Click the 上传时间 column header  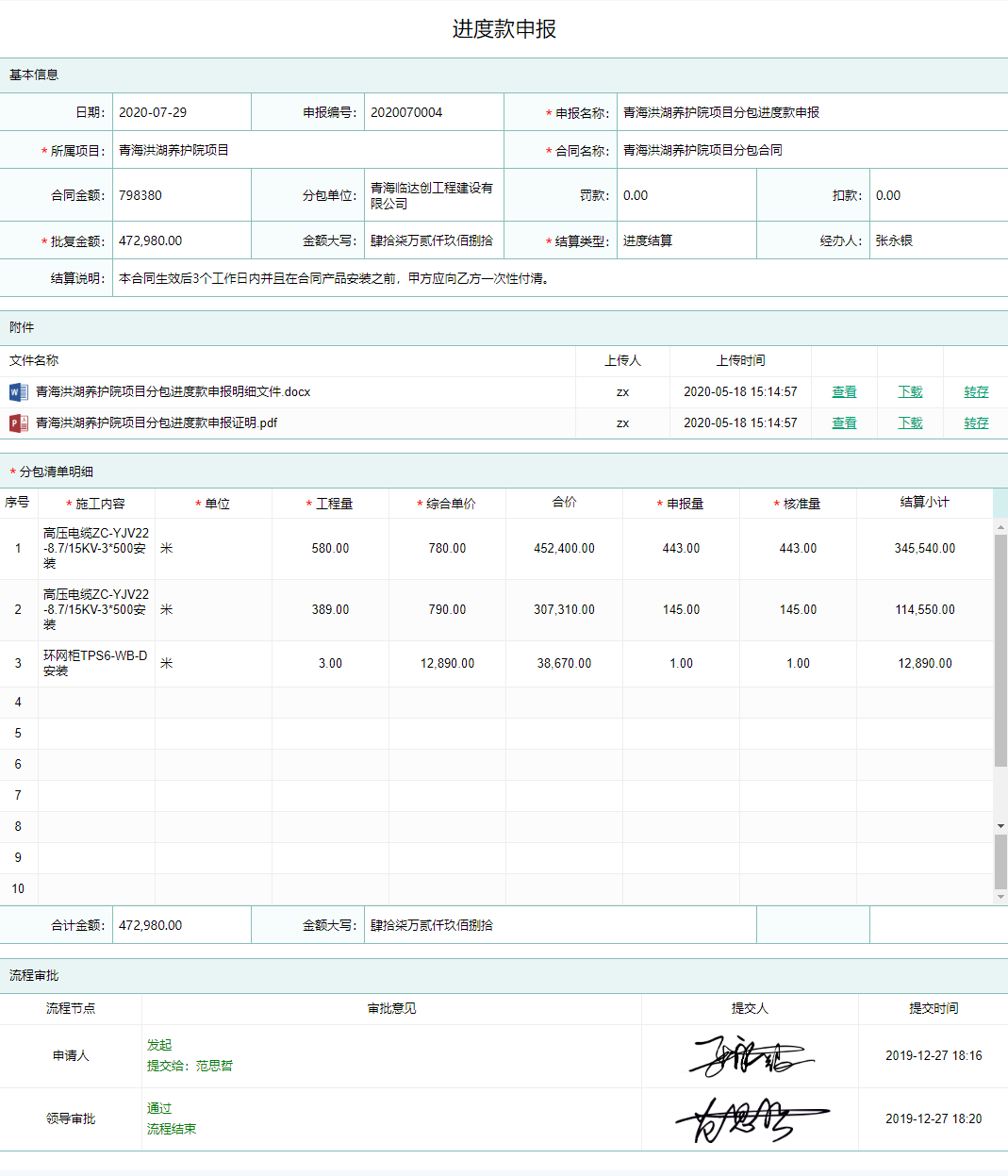click(x=740, y=360)
